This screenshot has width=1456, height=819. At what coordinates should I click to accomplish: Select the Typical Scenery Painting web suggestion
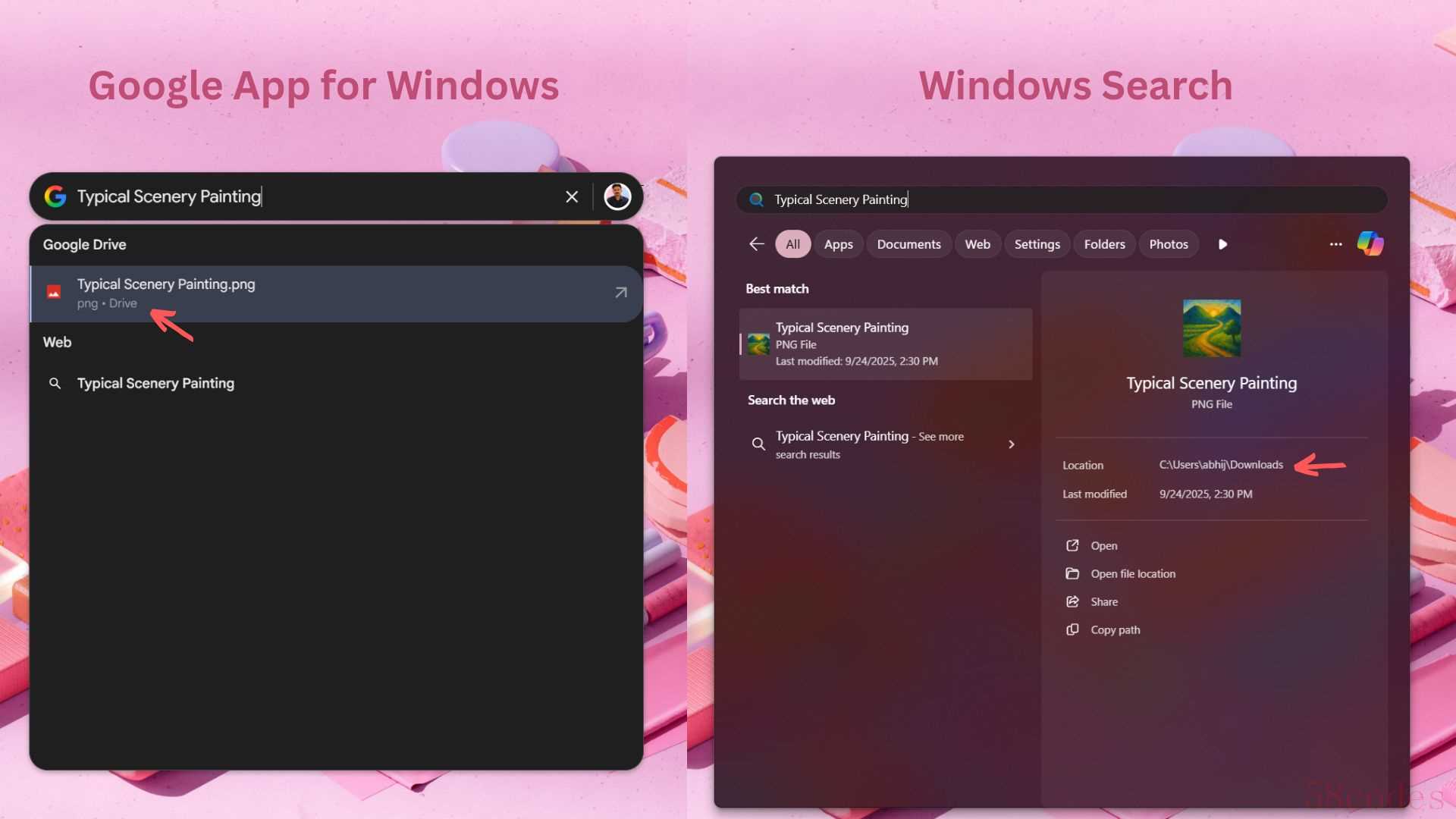[155, 384]
